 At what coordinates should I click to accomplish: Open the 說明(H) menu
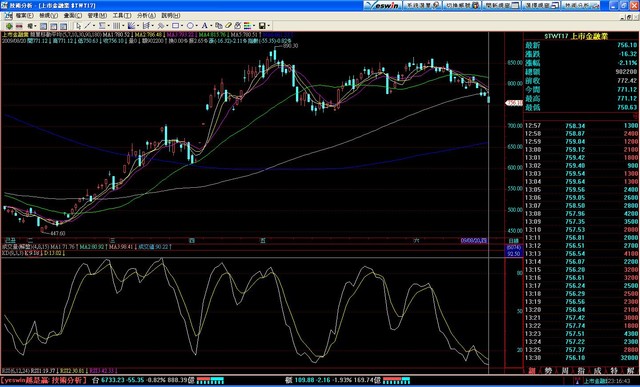click(171, 16)
